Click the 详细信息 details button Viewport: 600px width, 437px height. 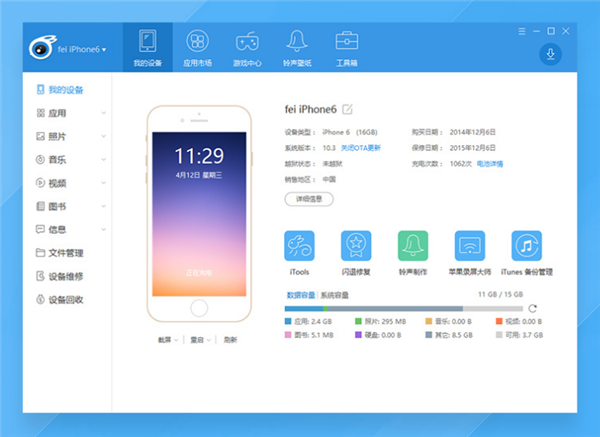[x=309, y=199]
